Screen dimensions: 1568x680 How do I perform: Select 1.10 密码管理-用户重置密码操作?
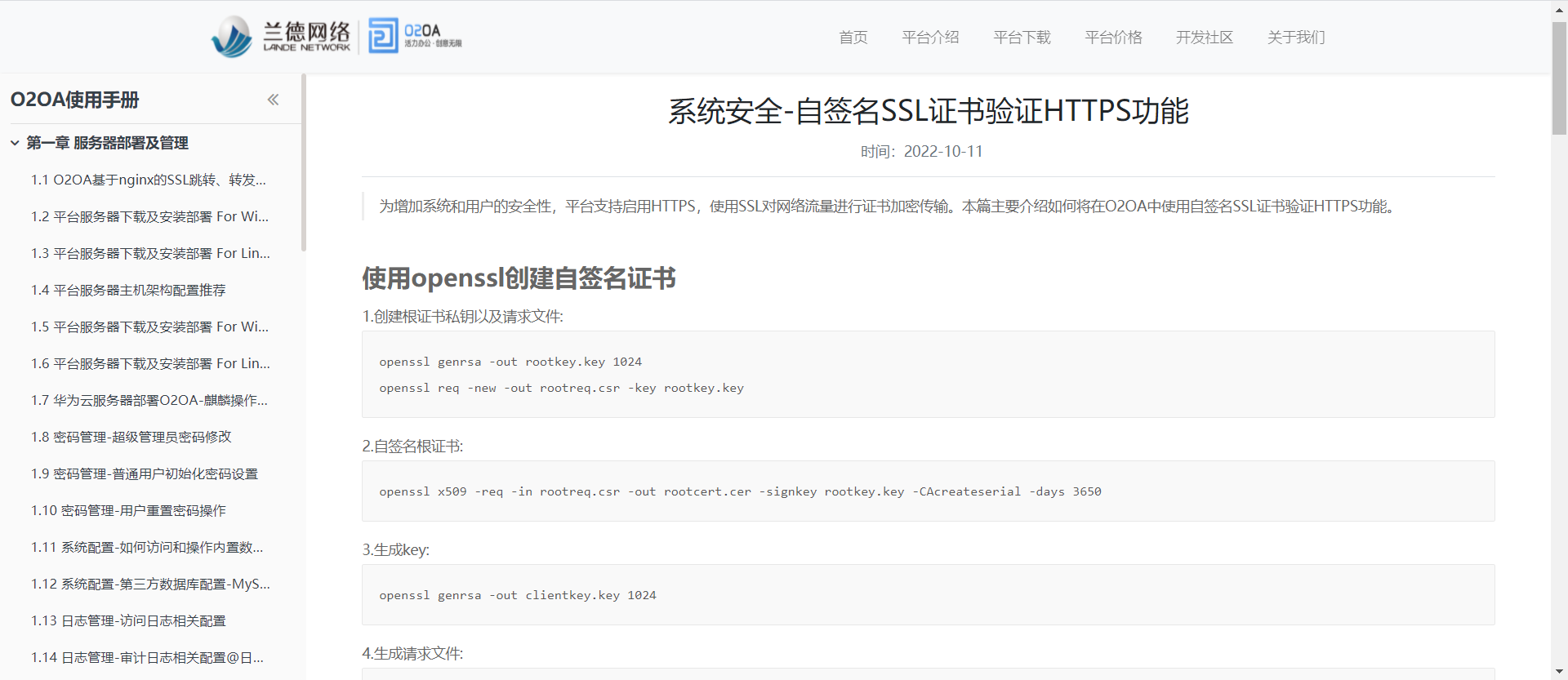click(128, 510)
